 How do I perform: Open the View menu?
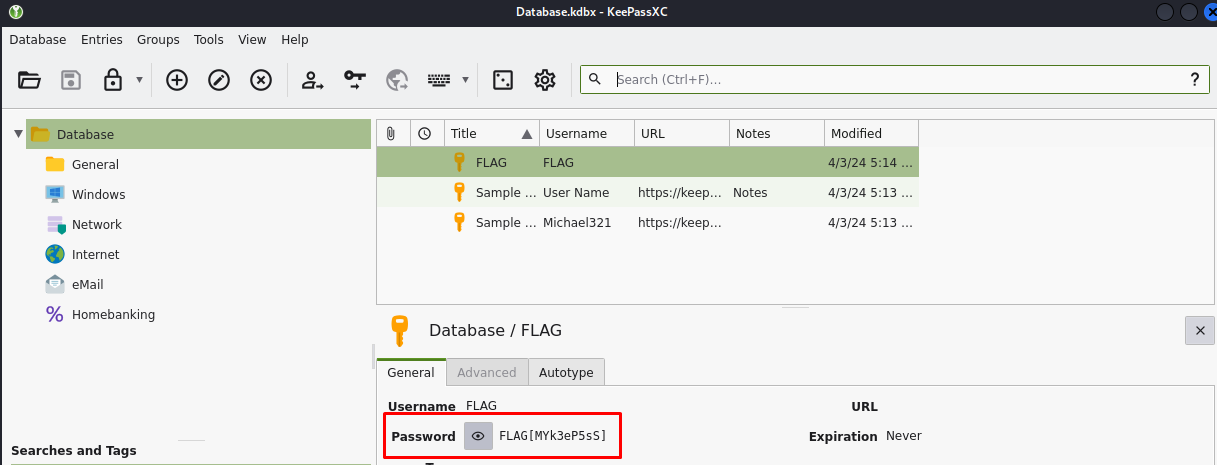(252, 40)
